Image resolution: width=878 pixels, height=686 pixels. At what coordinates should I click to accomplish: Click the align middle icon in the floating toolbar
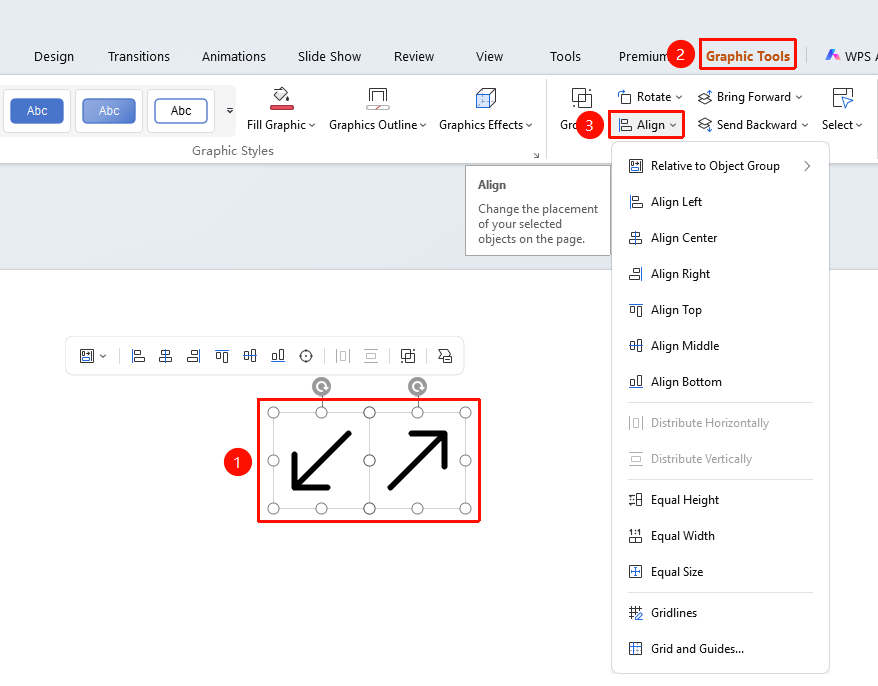click(250, 356)
